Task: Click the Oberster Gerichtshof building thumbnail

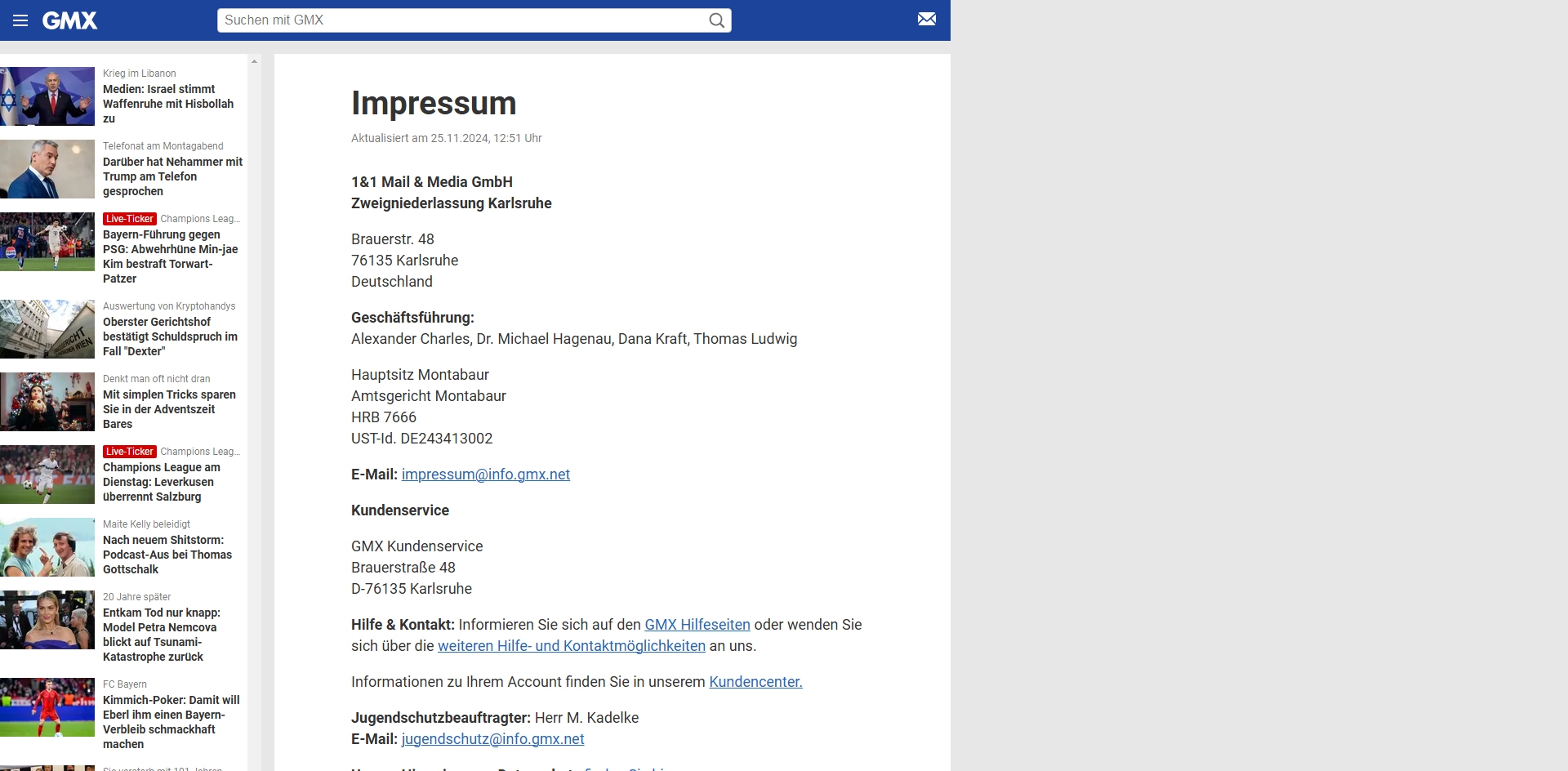Action: [47, 329]
